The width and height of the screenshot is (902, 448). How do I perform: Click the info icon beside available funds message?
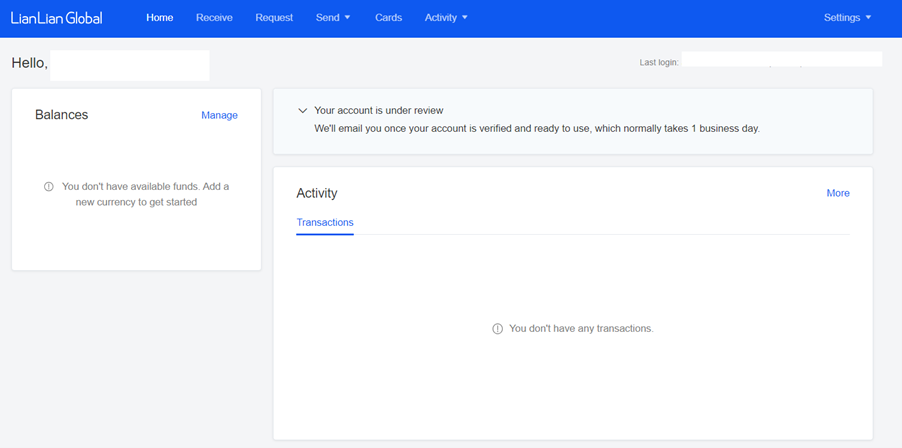coord(49,187)
